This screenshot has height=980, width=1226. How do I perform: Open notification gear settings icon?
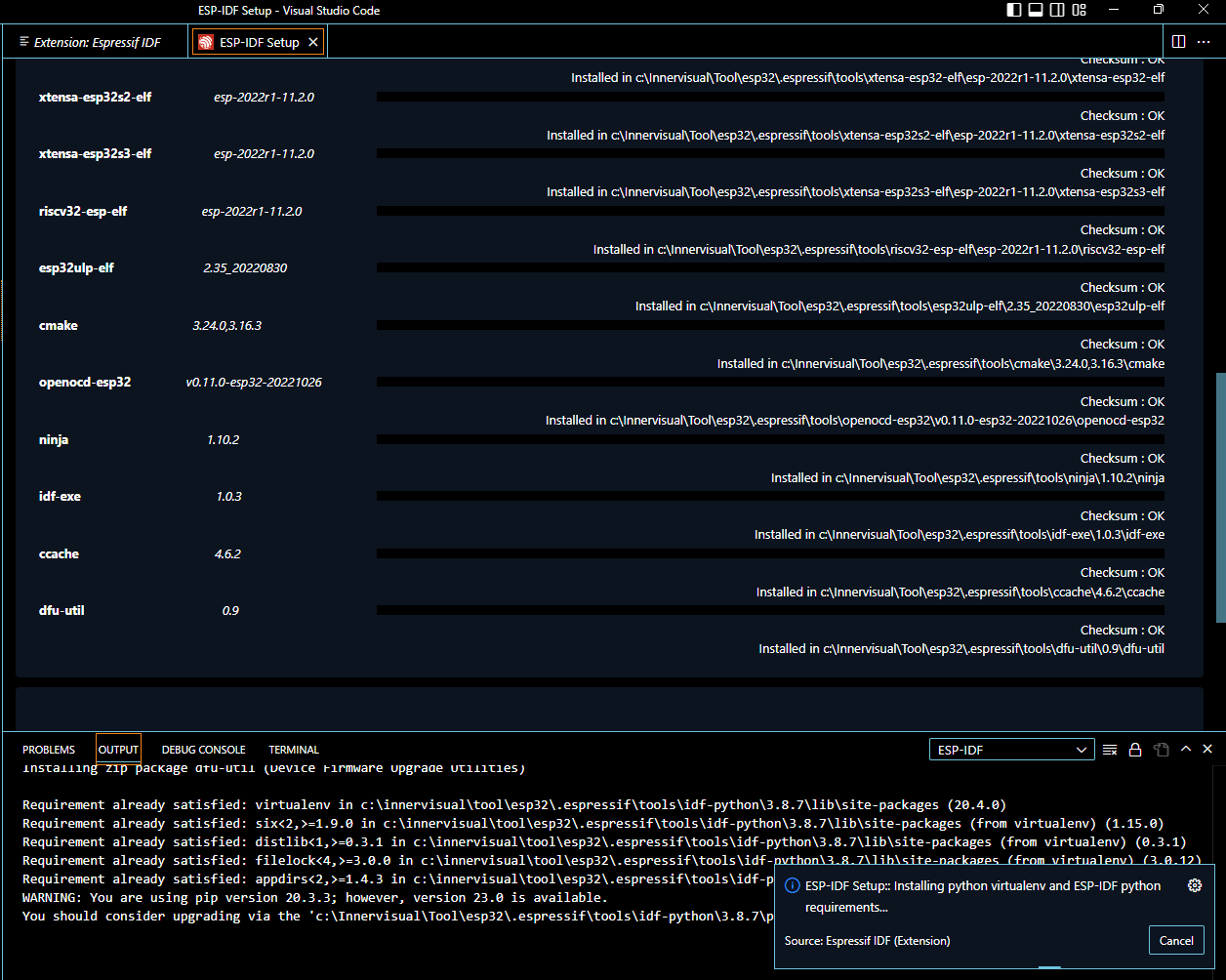click(1194, 885)
